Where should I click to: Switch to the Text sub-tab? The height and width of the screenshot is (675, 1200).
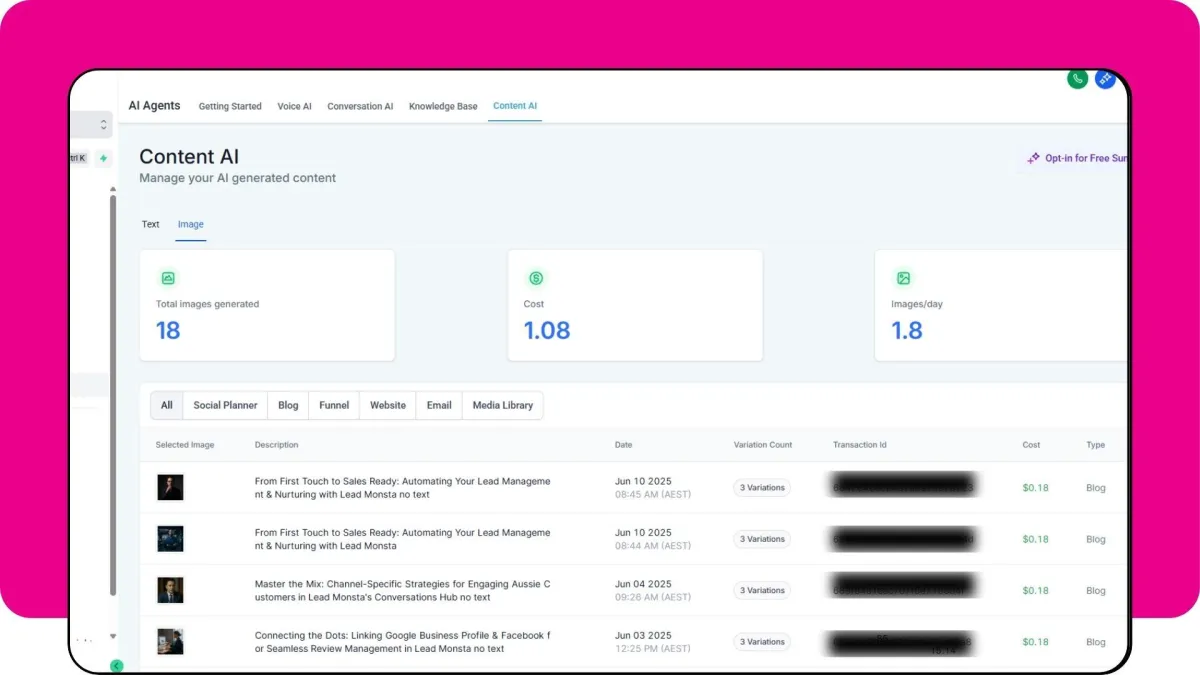151,224
